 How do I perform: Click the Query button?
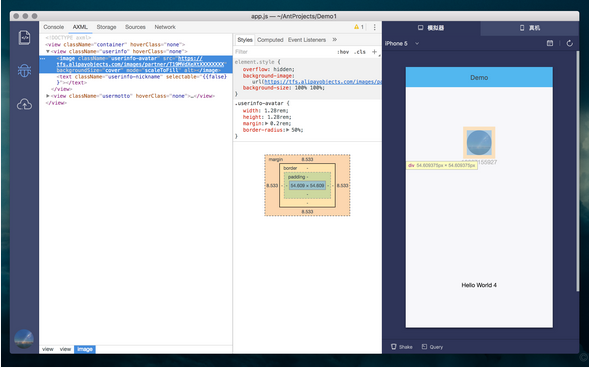(432, 347)
